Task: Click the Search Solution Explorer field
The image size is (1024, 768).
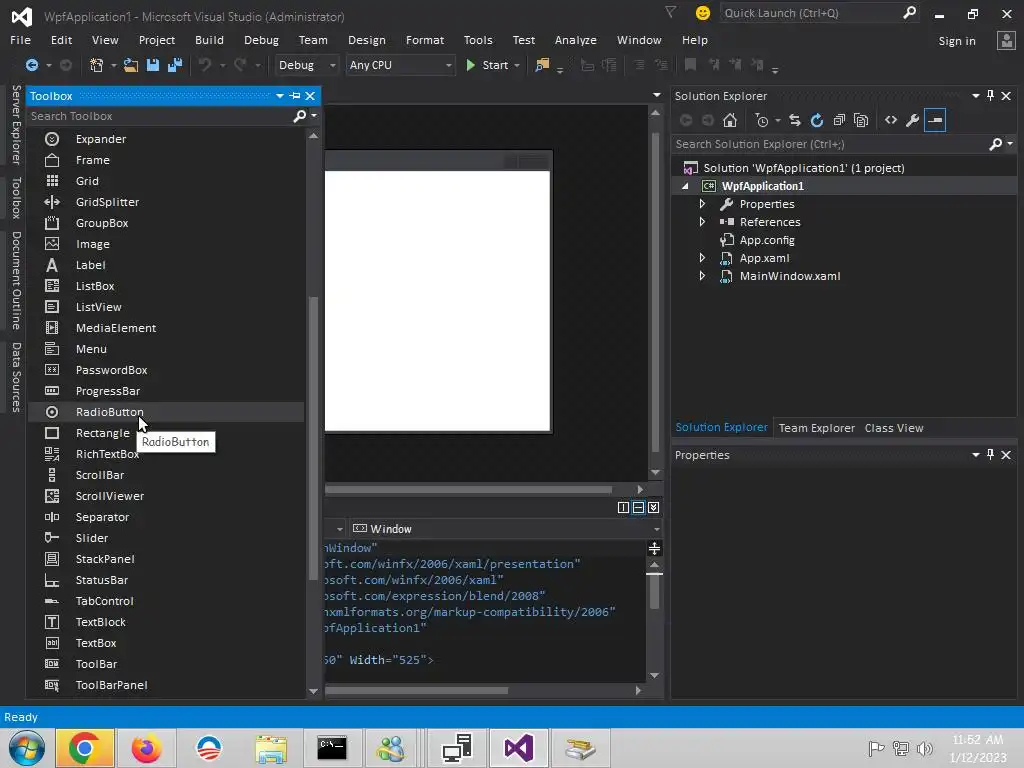Action: [829, 144]
